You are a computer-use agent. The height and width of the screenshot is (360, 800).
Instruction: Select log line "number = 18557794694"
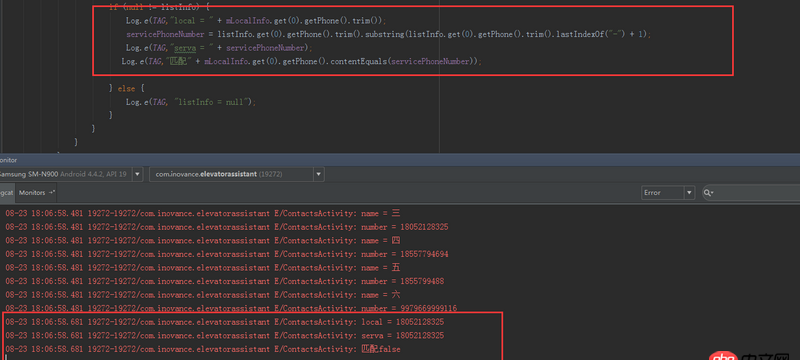(x=227, y=254)
